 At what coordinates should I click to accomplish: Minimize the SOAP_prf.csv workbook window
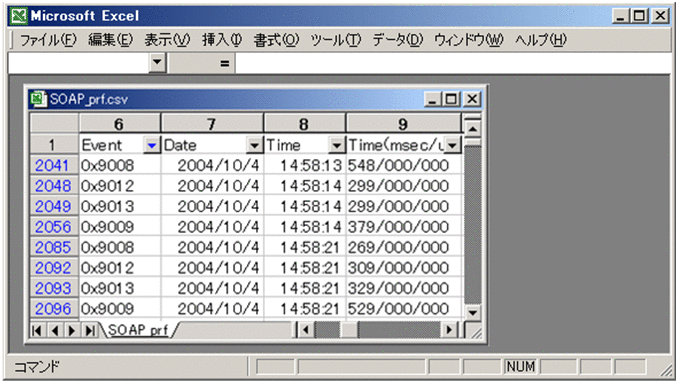[433, 99]
